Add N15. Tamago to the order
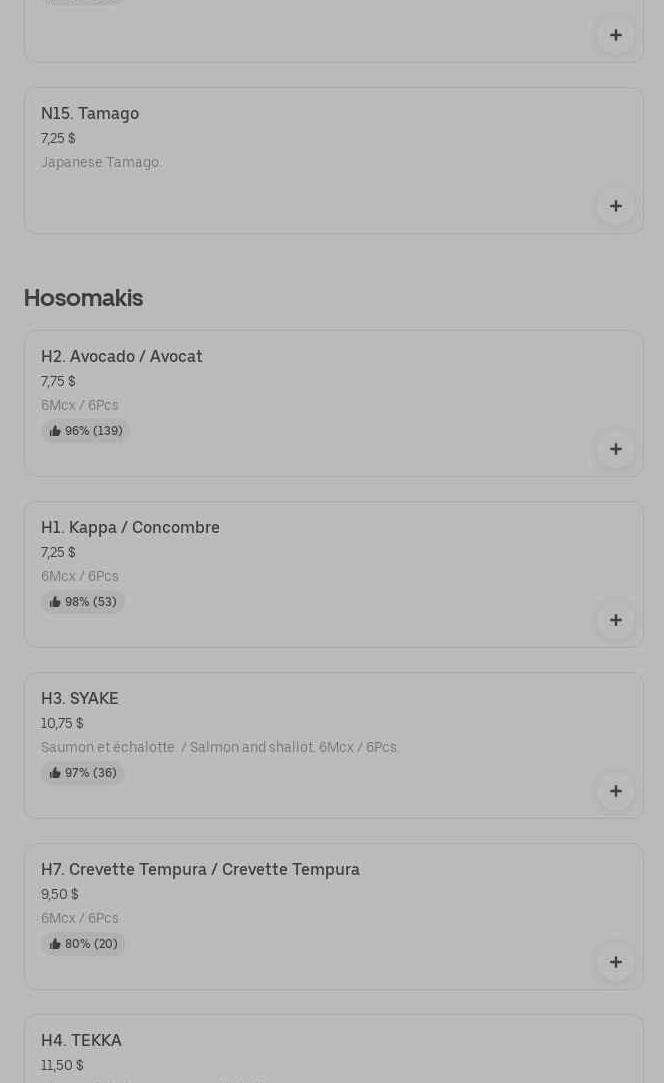 click(616, 206)
